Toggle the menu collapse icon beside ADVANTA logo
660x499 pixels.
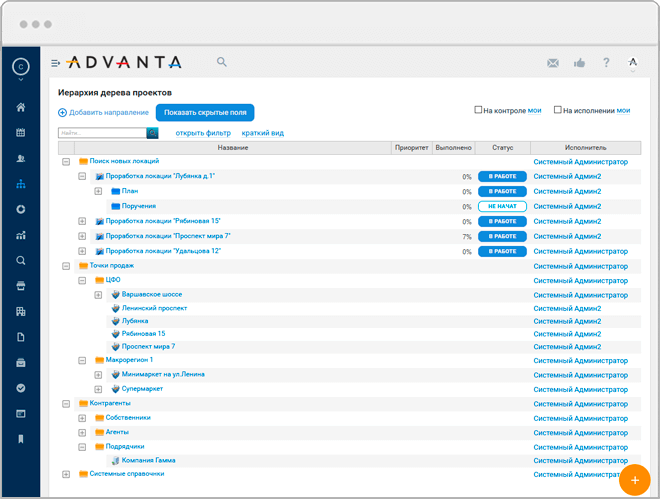[x=56, y=63]
